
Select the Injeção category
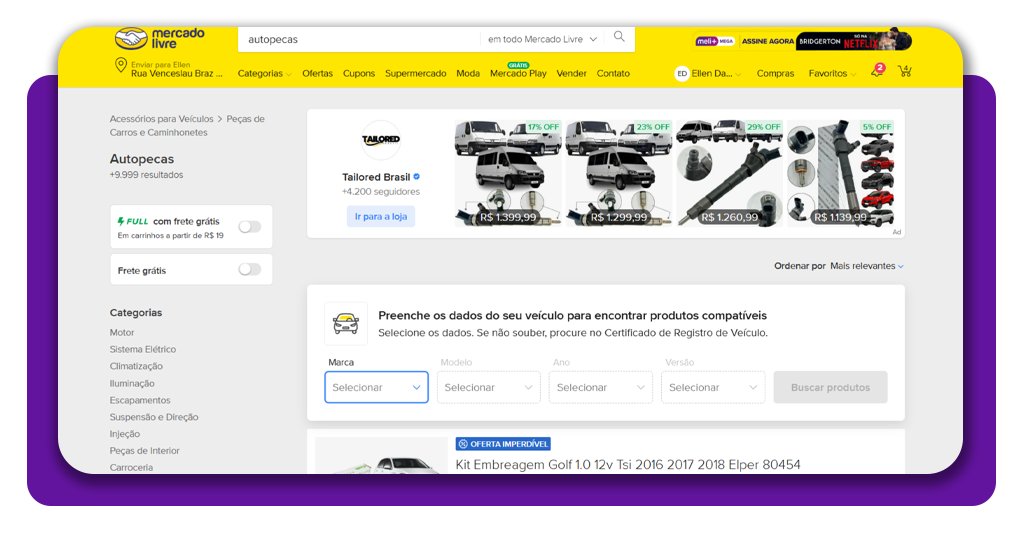click(x=125, y=434)
